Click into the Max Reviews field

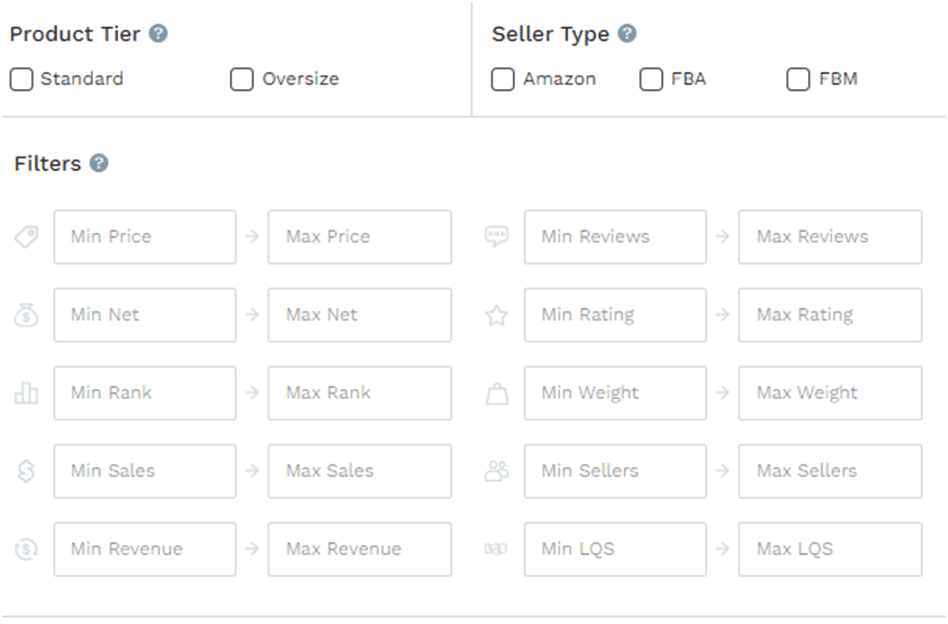tap(830, 237)
